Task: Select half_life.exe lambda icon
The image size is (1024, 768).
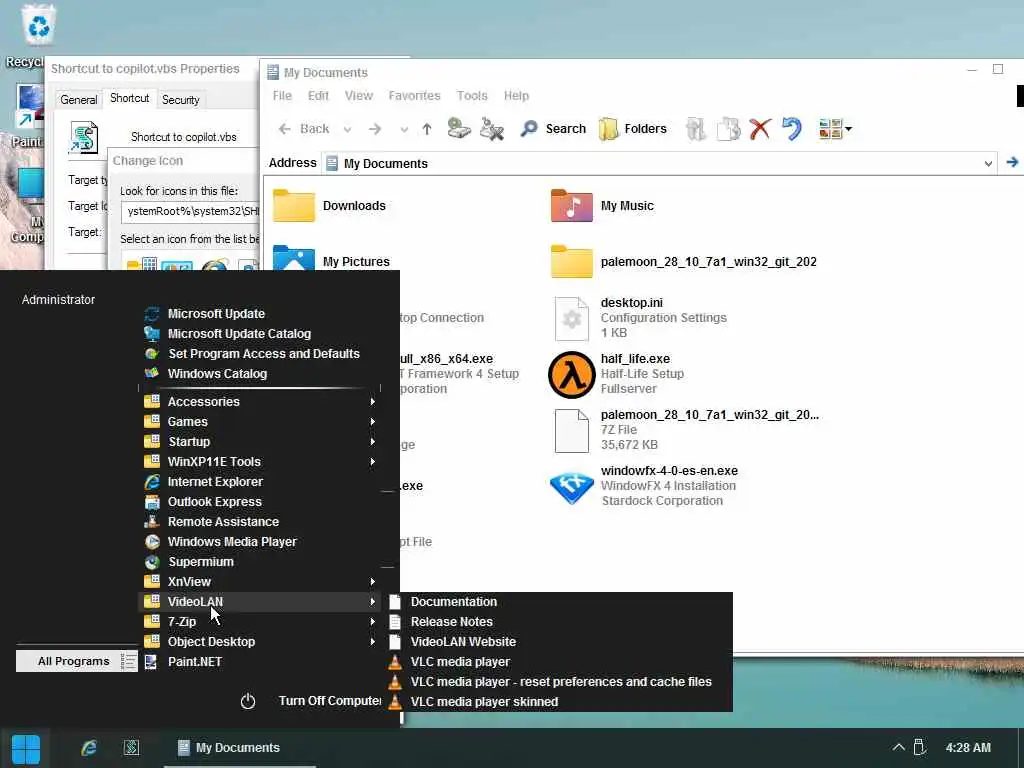Action: pos(571,374)
